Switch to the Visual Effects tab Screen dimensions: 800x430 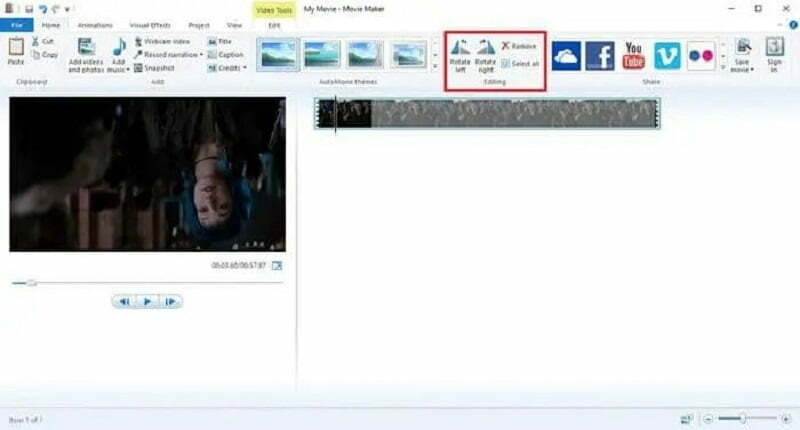click(x=150, y=25)
